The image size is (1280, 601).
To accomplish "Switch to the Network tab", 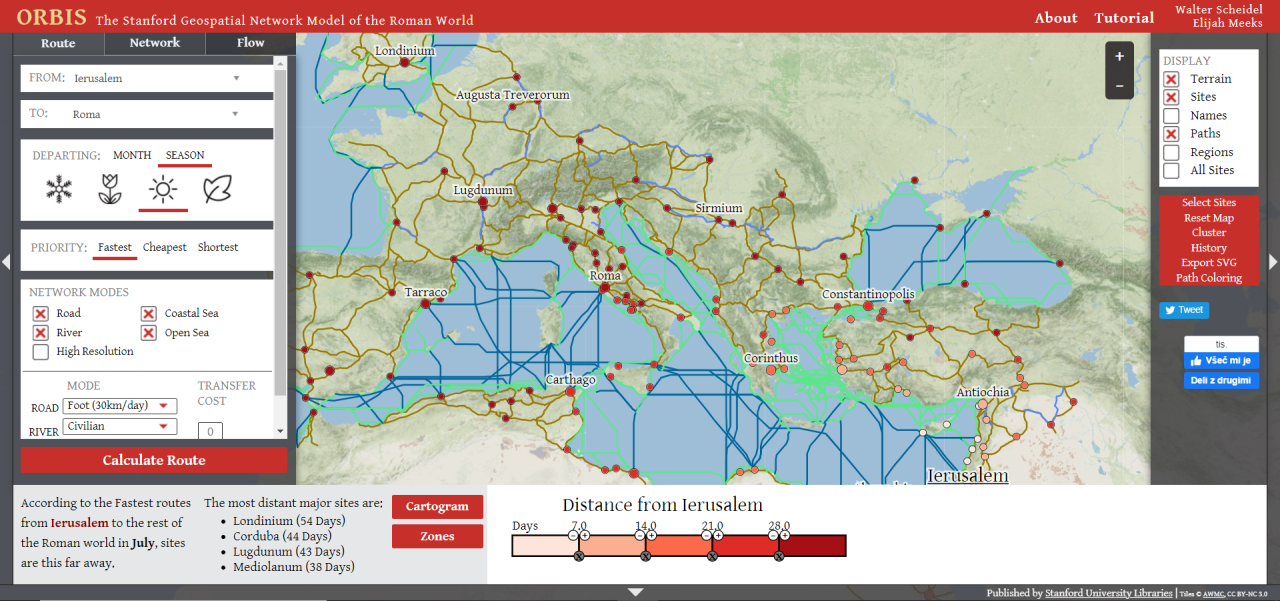I will tap(155, 43).
